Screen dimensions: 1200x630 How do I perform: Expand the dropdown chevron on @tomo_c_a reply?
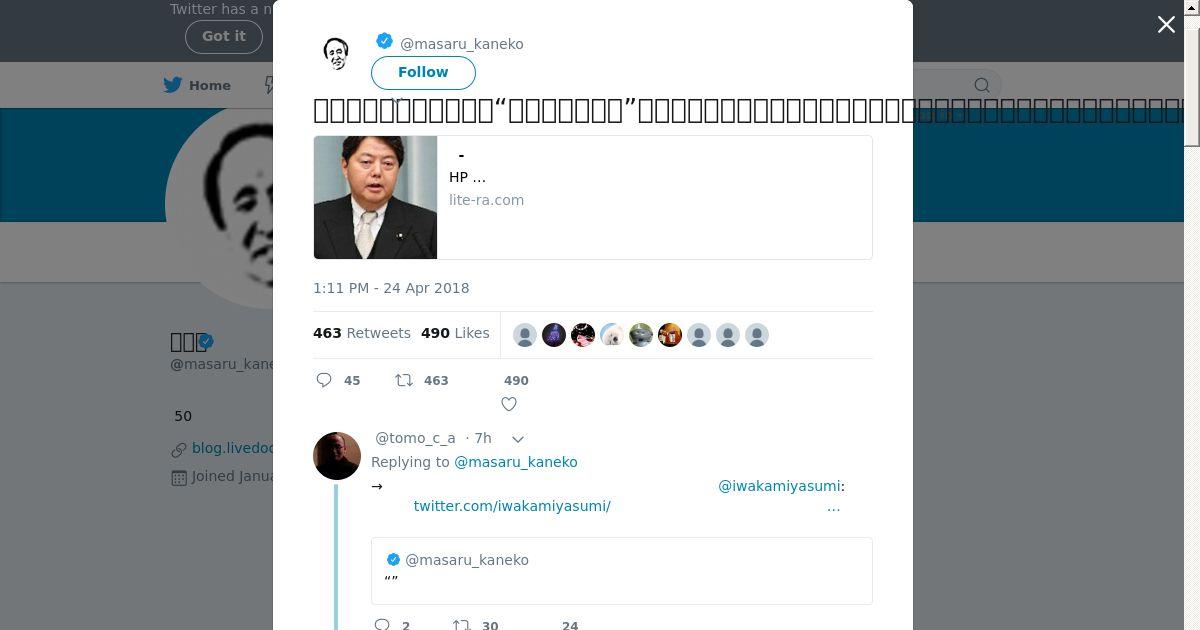pos(518,439)
